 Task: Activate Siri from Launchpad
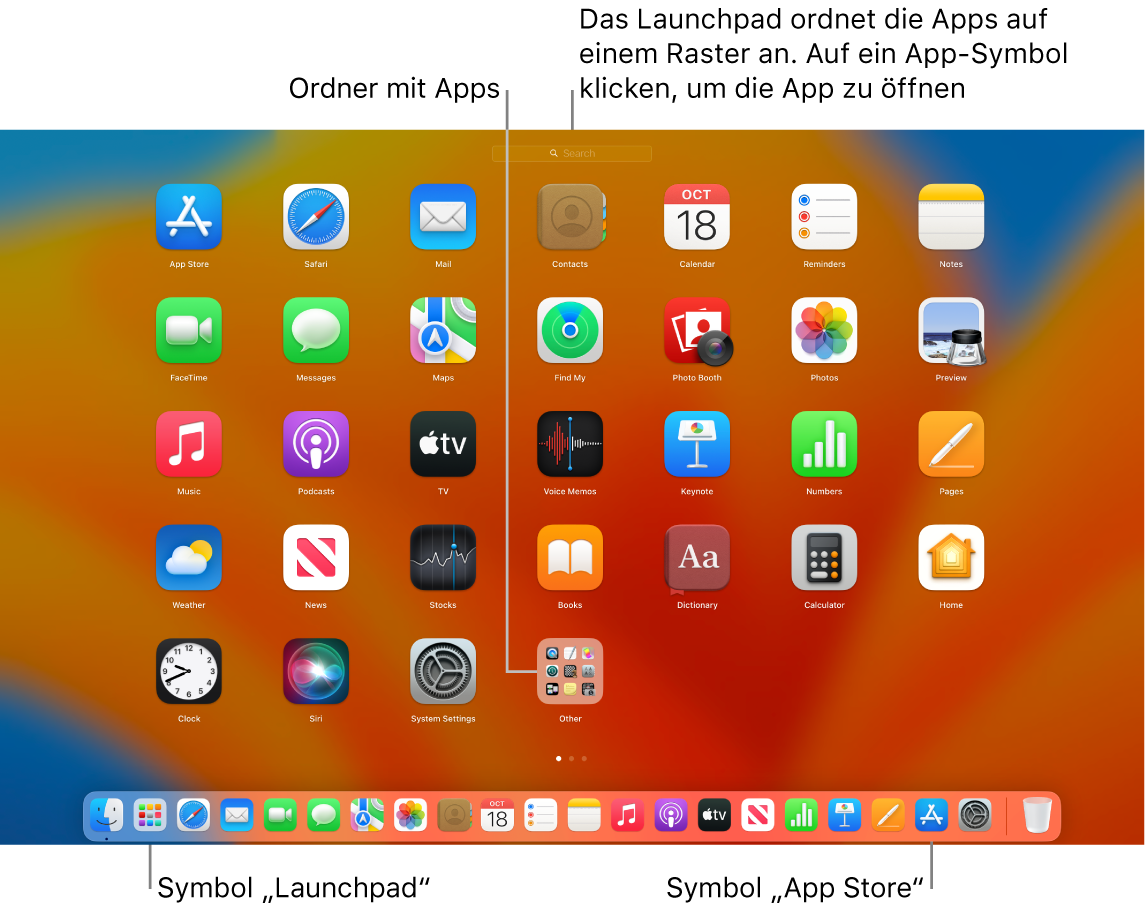pyautogui.click(x=315, y=671)
